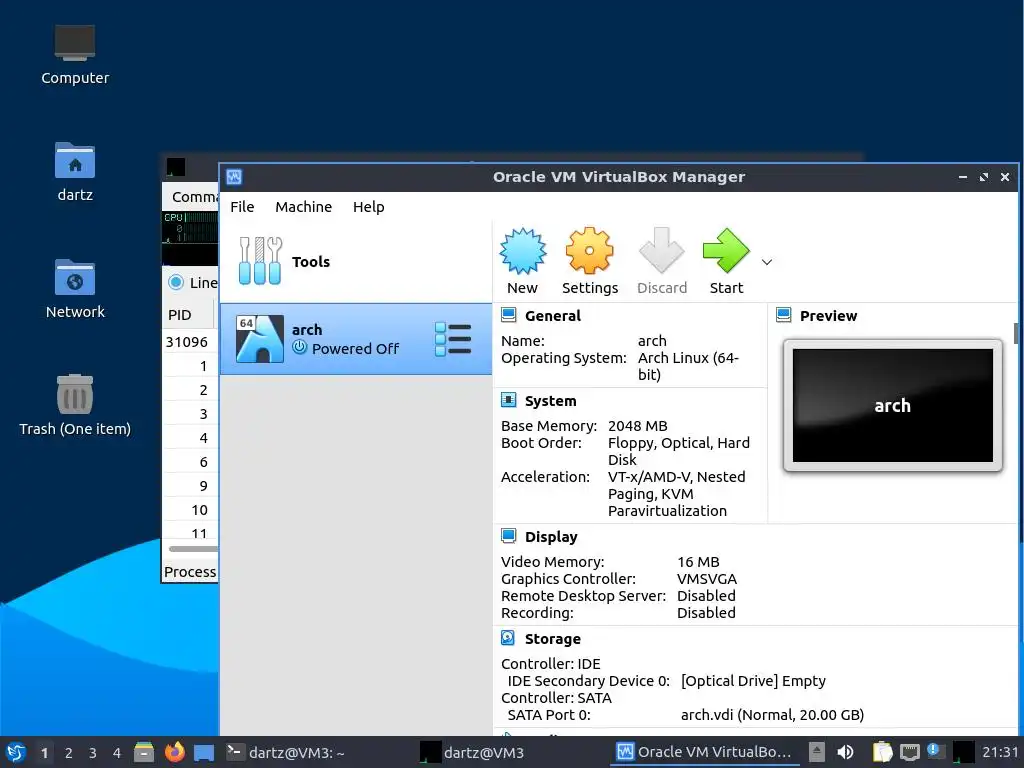
Task: Open the System settings header link
Action: click(x=551, y=401)
